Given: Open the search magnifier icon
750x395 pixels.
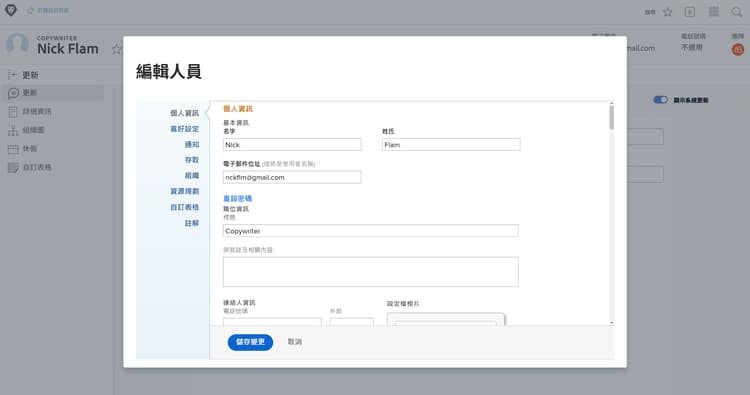Looking at the screenshot, I should pos(737,12).
